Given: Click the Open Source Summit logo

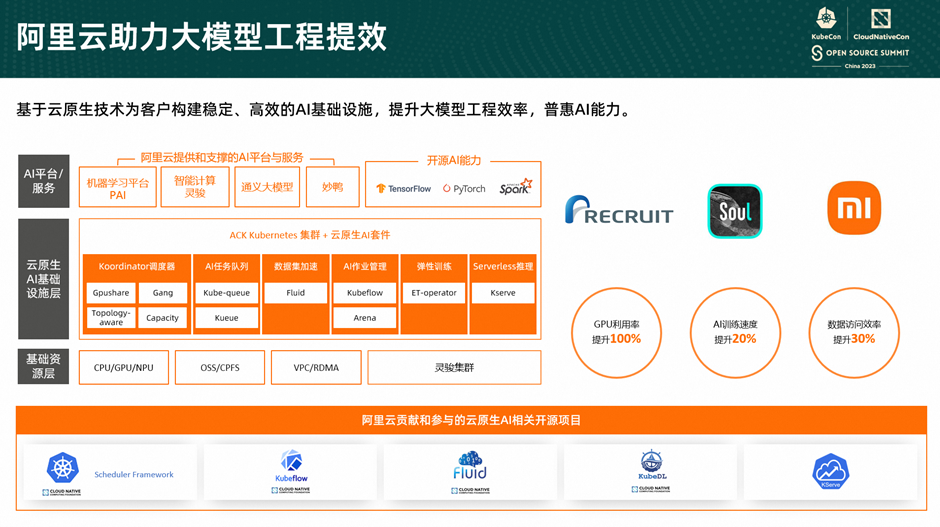Looking at the screenshot, I should tap(860, 53).
